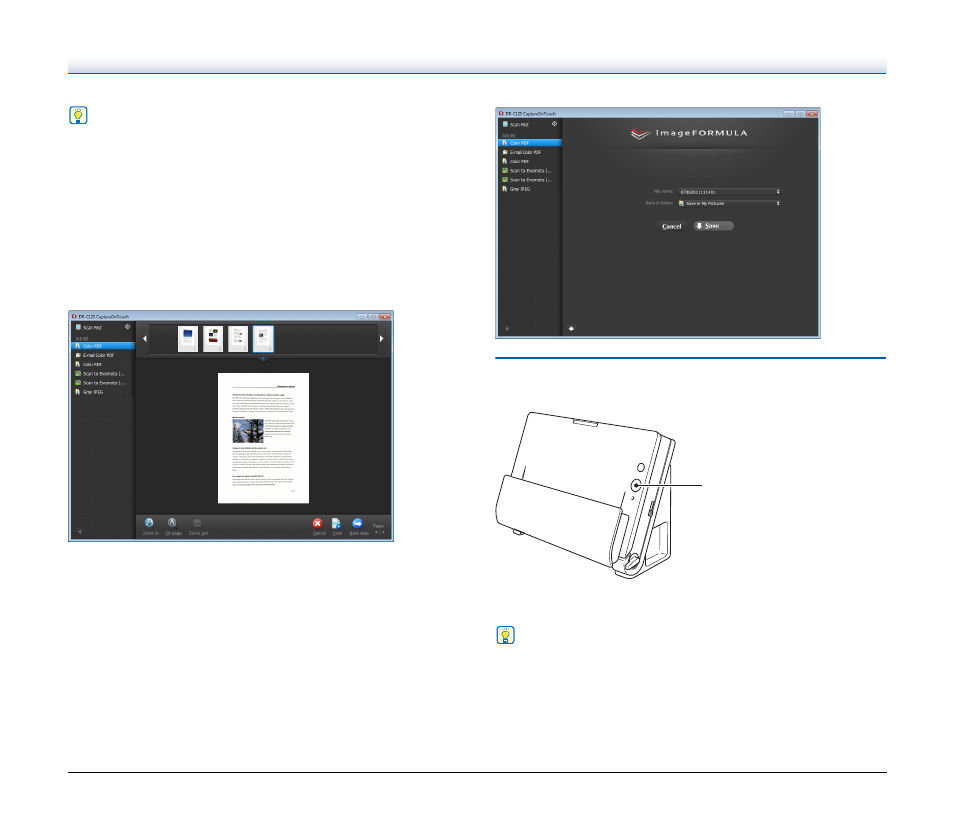
Task: Open page 1 thumbnail in preview strip
Action: pyautogui.click(x=188, y=339)
